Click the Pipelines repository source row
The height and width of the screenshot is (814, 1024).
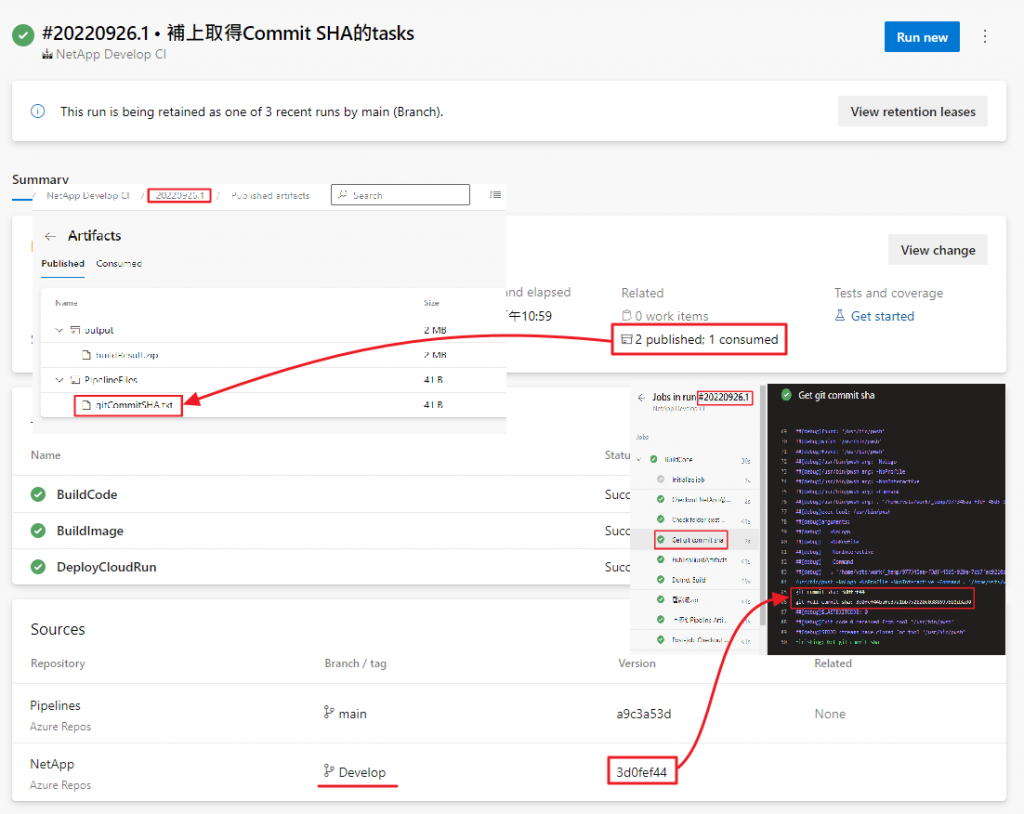pyautogui.click(x=508, y=713)
